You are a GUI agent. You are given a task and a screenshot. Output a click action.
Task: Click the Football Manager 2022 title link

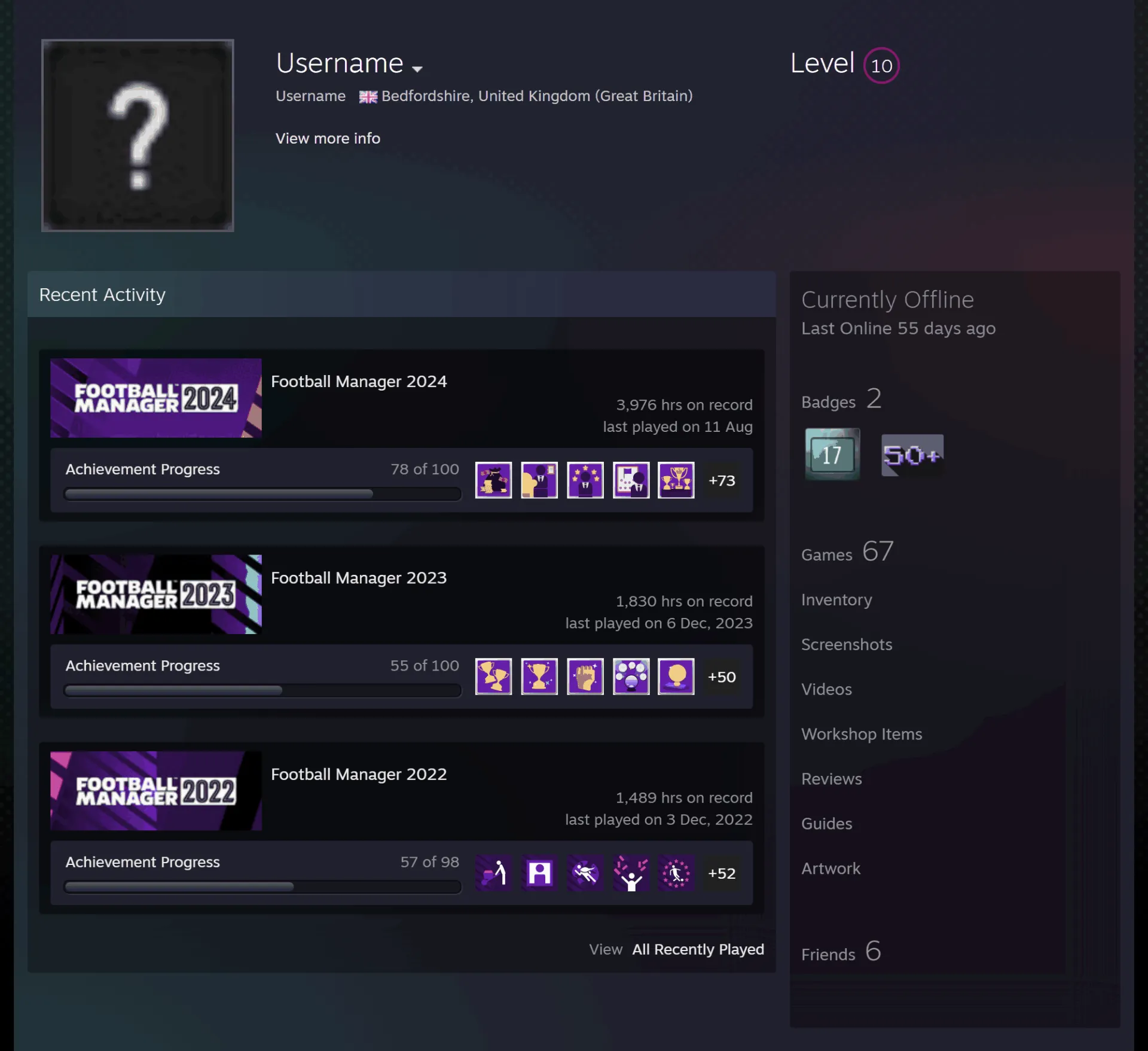tap(359, 774)
